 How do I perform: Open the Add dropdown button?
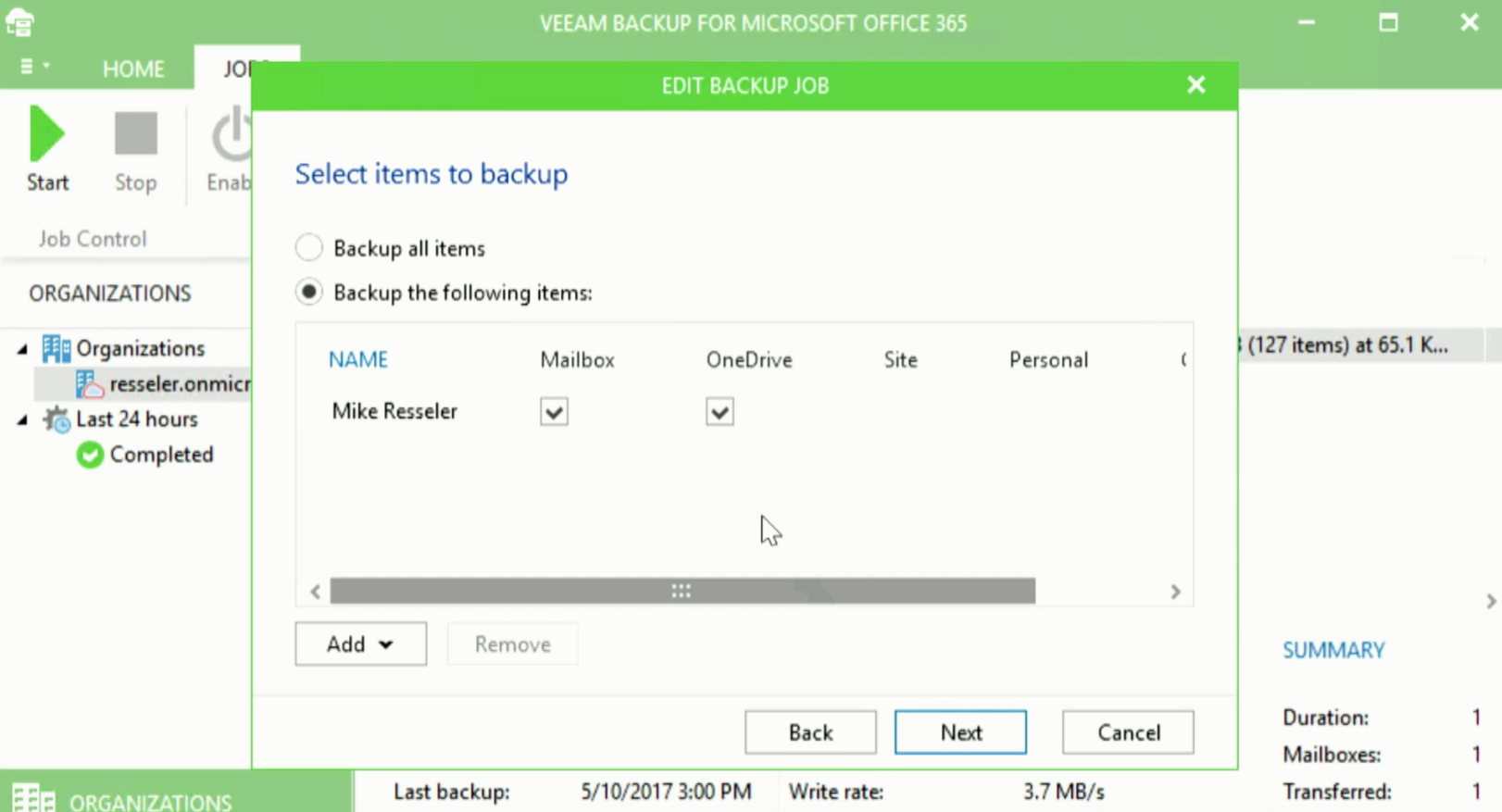tap(361, 643)
